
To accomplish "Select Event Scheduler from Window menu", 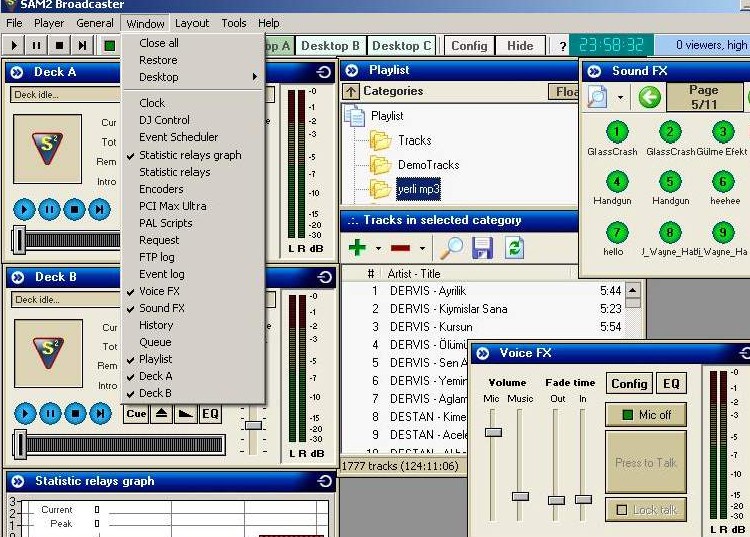I will pyautogui.click(x=178, y=137).
